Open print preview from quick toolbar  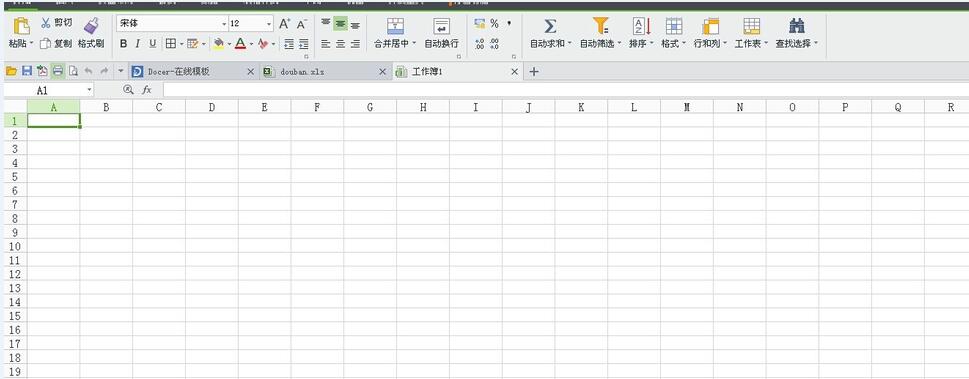point(73,72)
